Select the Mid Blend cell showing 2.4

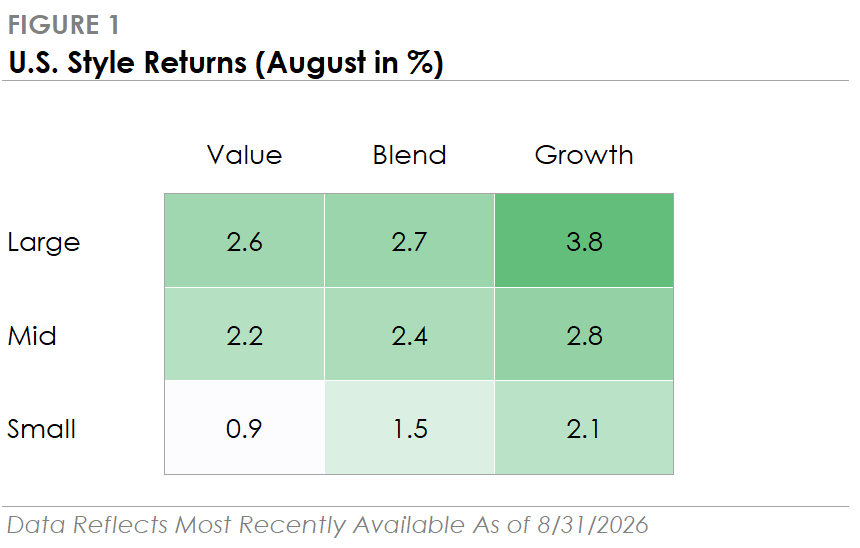click(x=410, y=334)
